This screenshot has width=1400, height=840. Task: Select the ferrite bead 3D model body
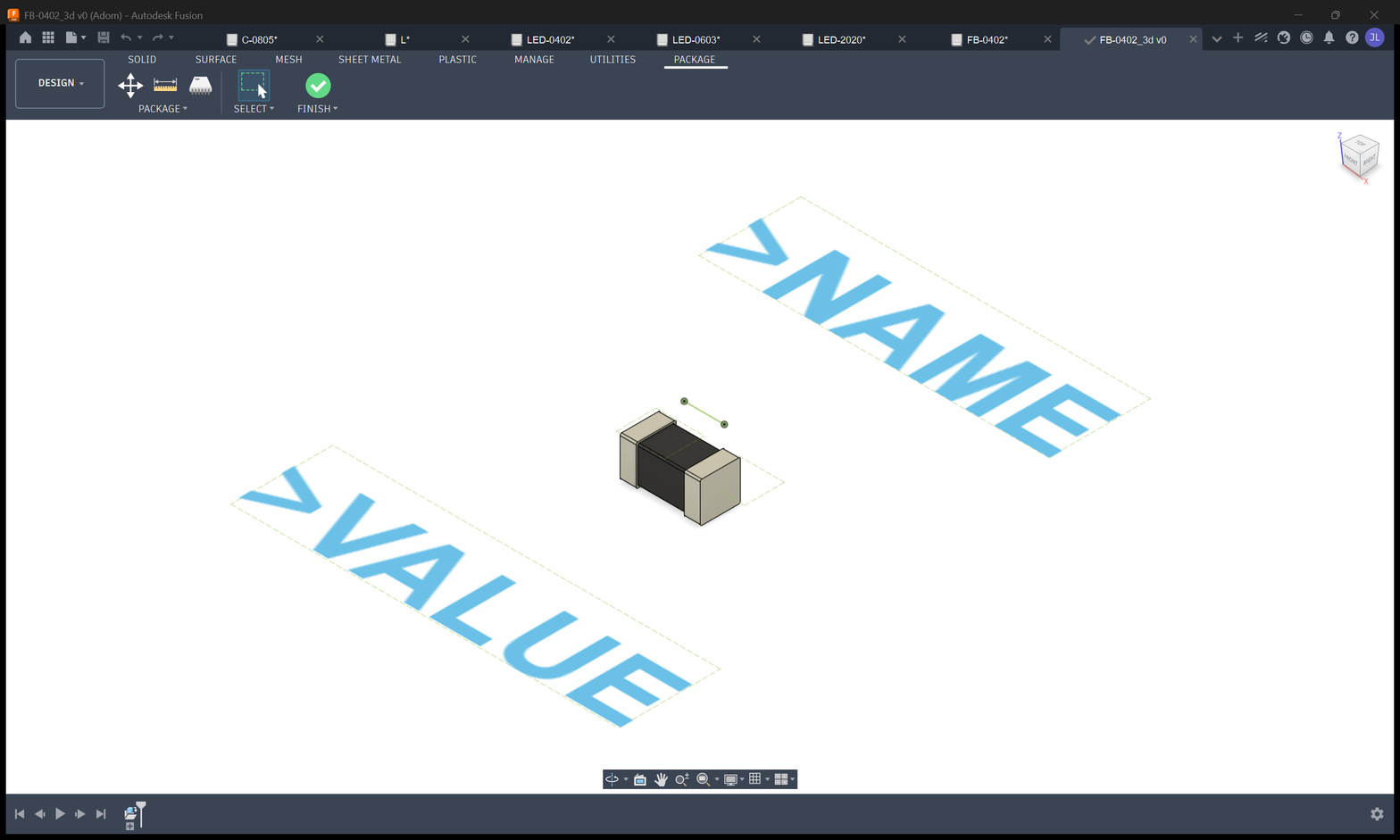tap(680, 467)
